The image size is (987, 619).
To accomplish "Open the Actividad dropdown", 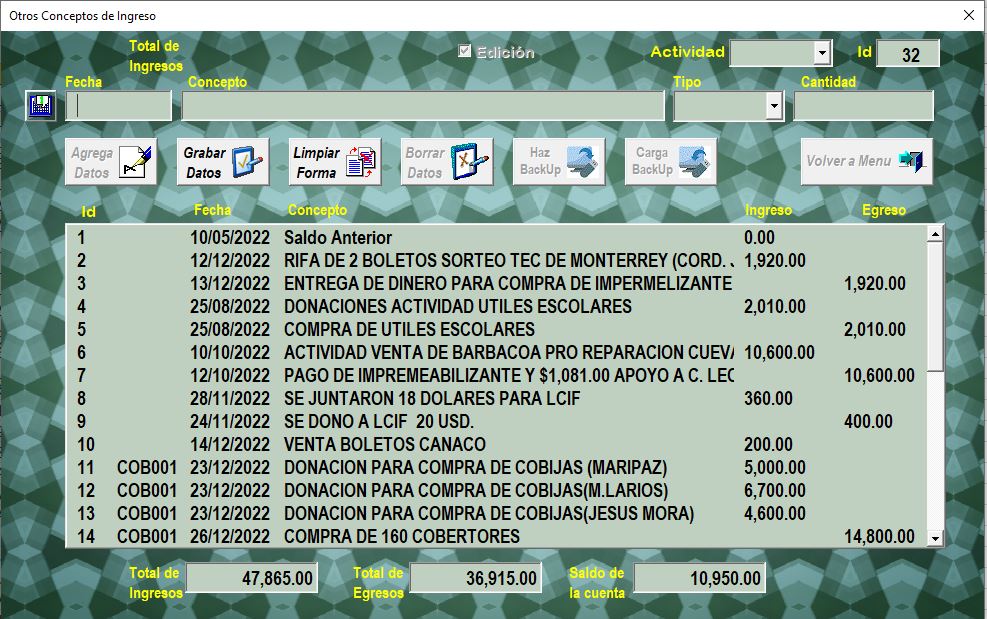I will click(822, 53).
